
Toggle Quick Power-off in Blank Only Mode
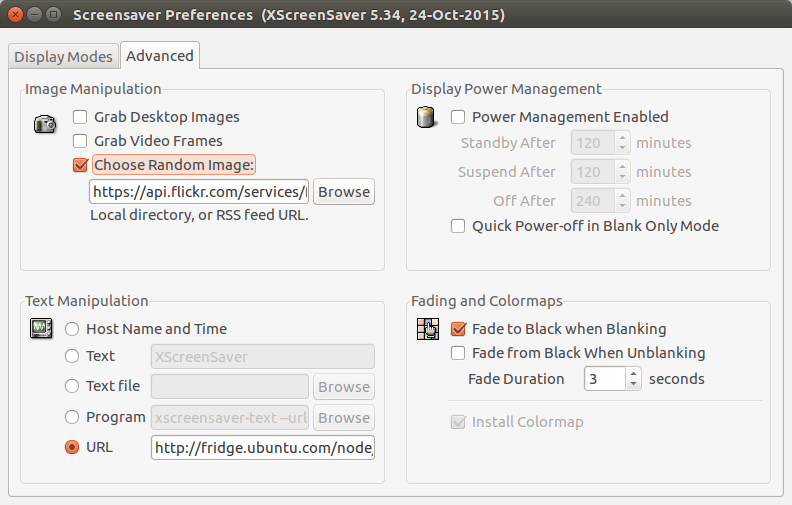tap(458, 226)
